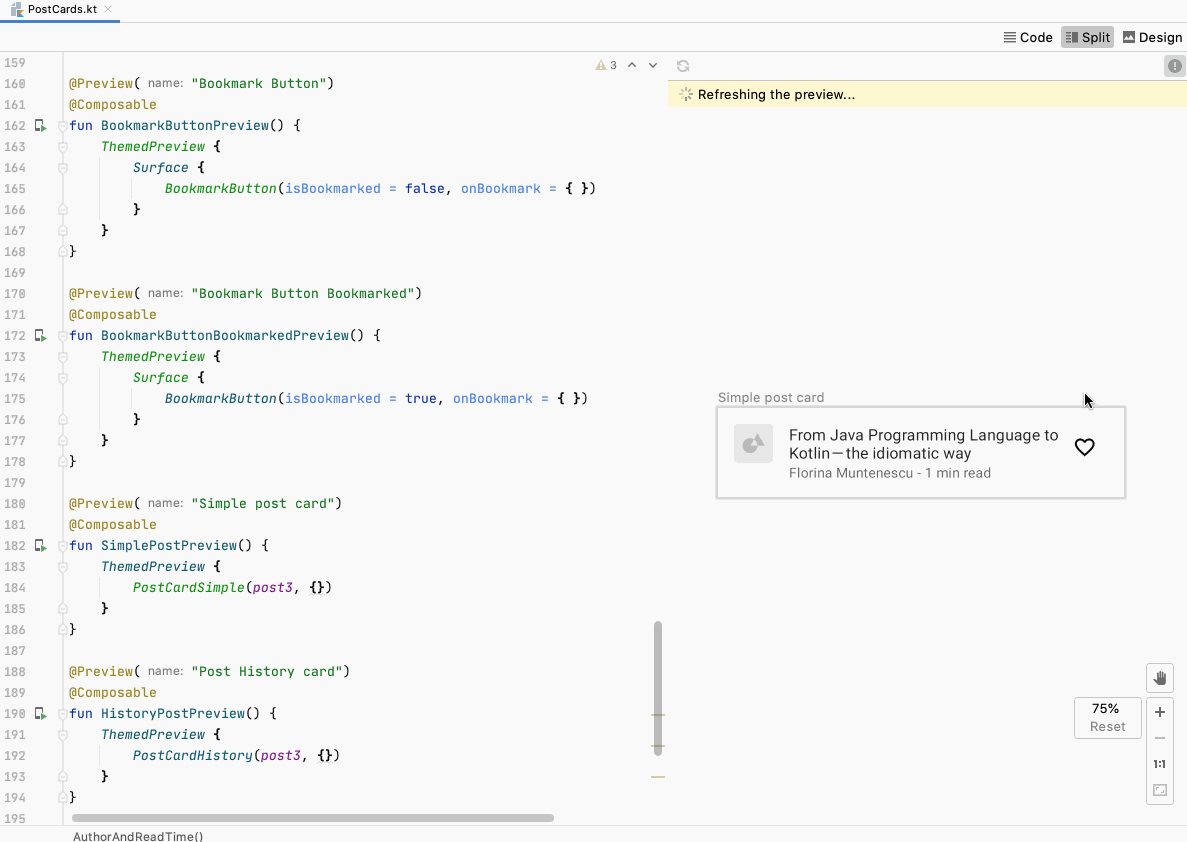This screenshot has height=842, width=1187.
Task: Zoom out the preview with minus
Action: click(1160, 738)
